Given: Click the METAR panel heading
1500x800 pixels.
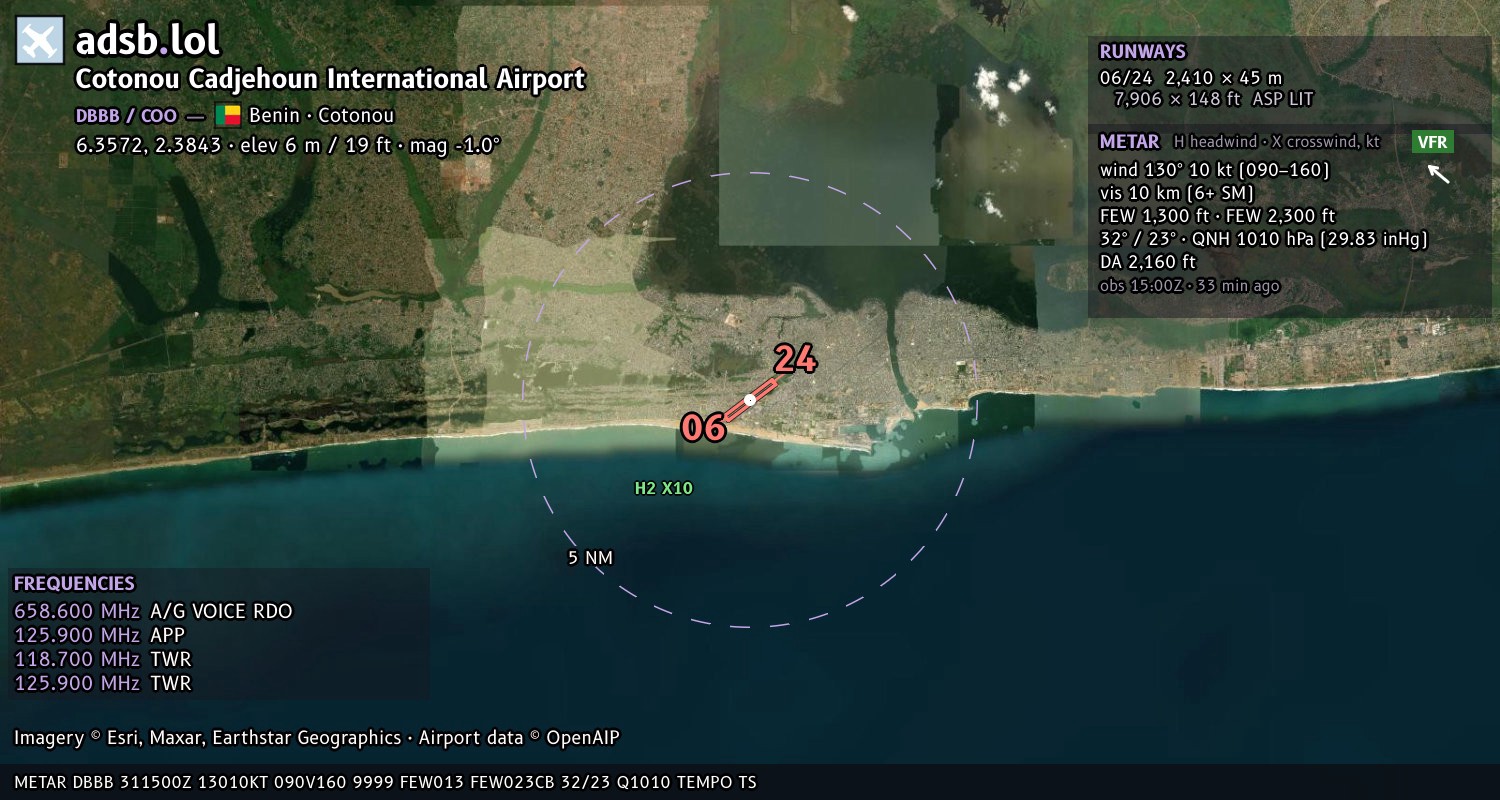Looking at the screenshot, I should point(1129,142).
